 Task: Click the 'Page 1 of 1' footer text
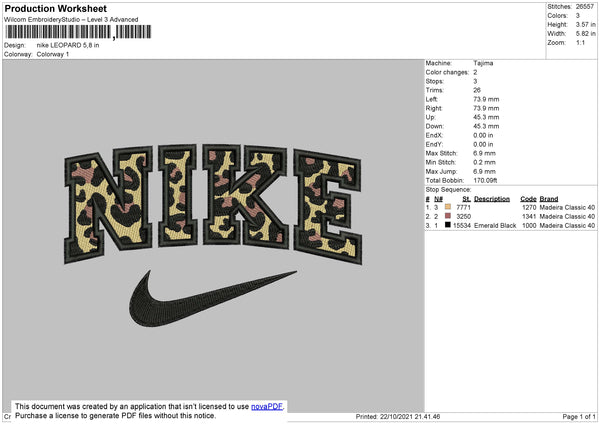[579, 416]
